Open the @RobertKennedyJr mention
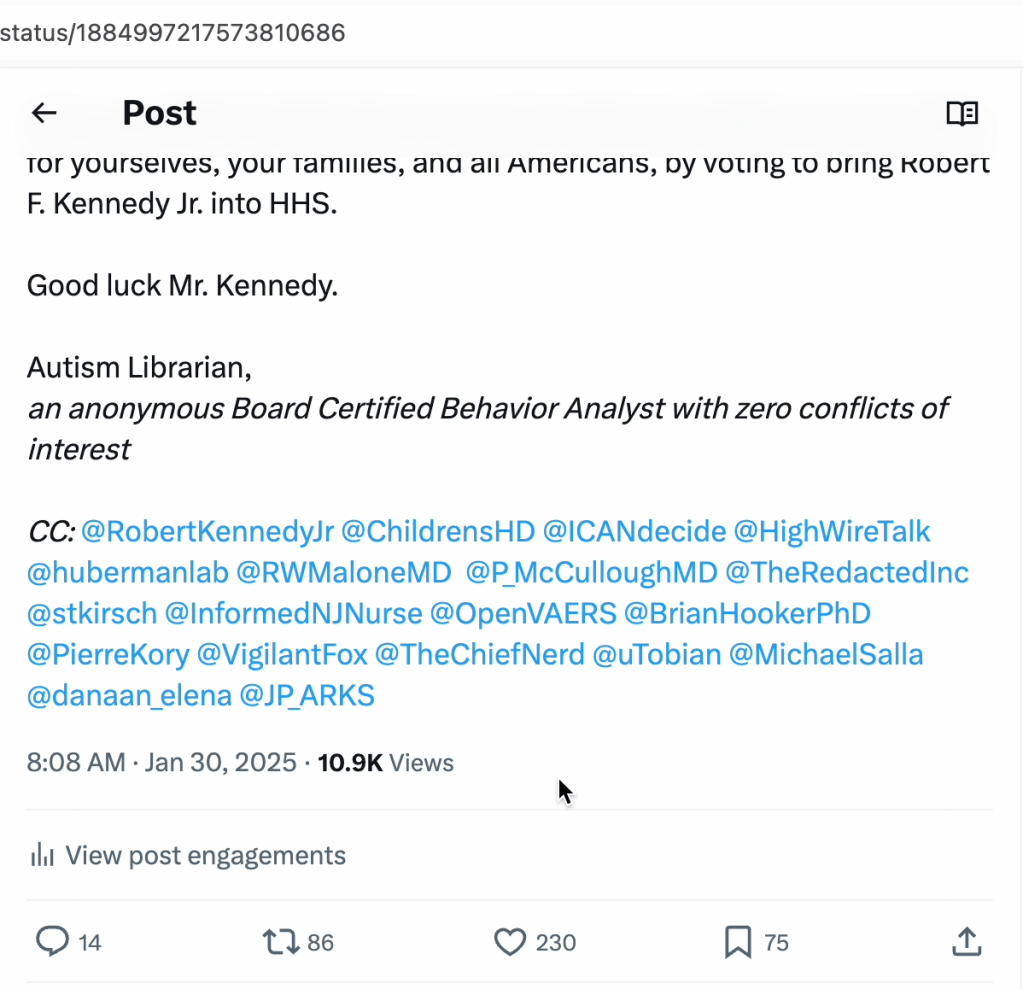Image resolution: width=1023 pixels, height=989 pixels. point(206,531)
